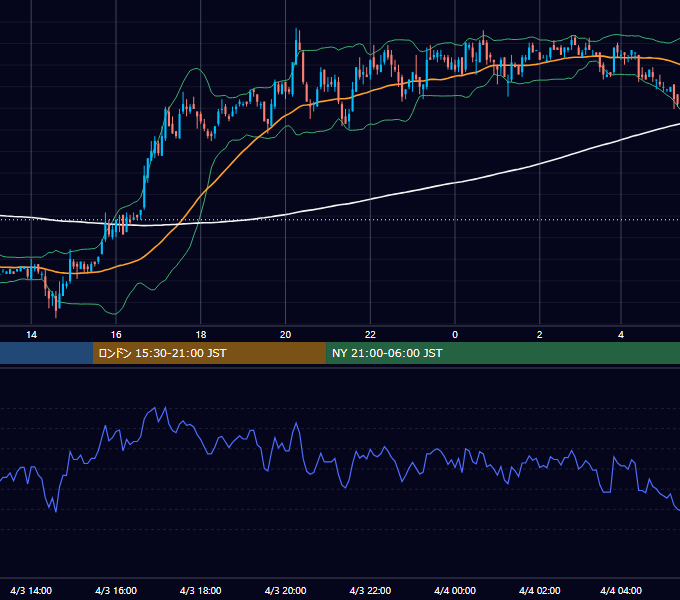This screenshot has width=680, height=600.
Task: Click the 4/4 04:00 date label
Action: click(x=621, y=590)
